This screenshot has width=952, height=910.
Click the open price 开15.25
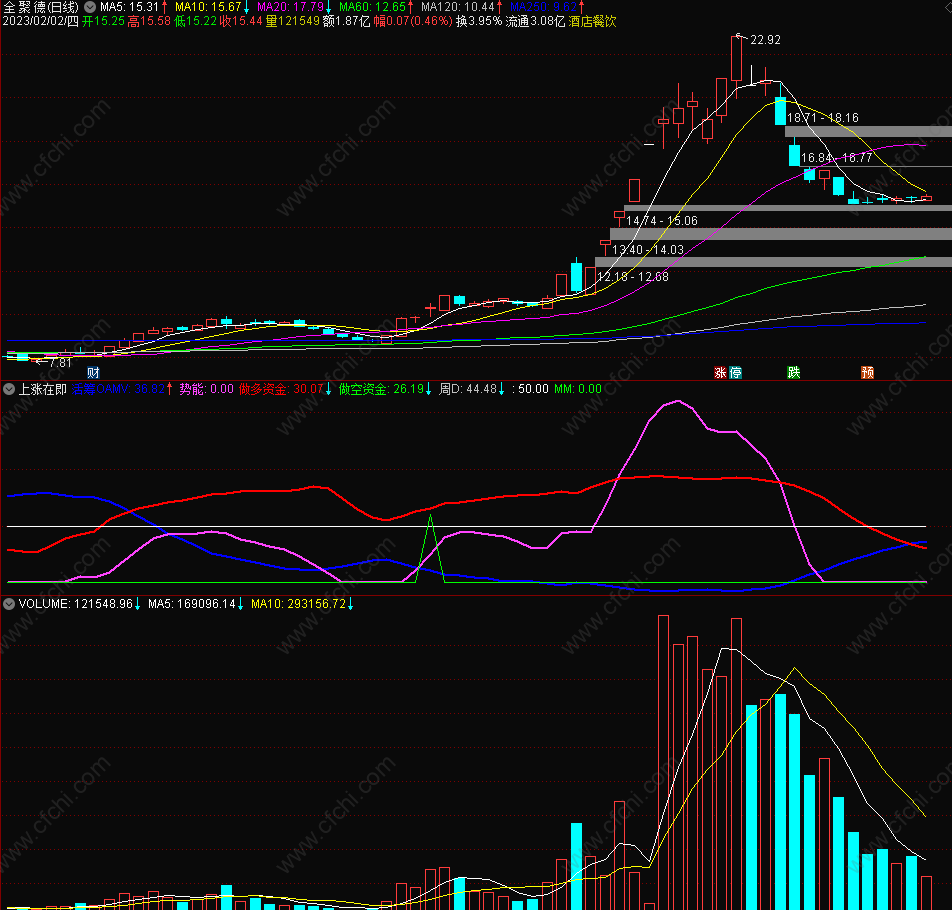(103, 22)
